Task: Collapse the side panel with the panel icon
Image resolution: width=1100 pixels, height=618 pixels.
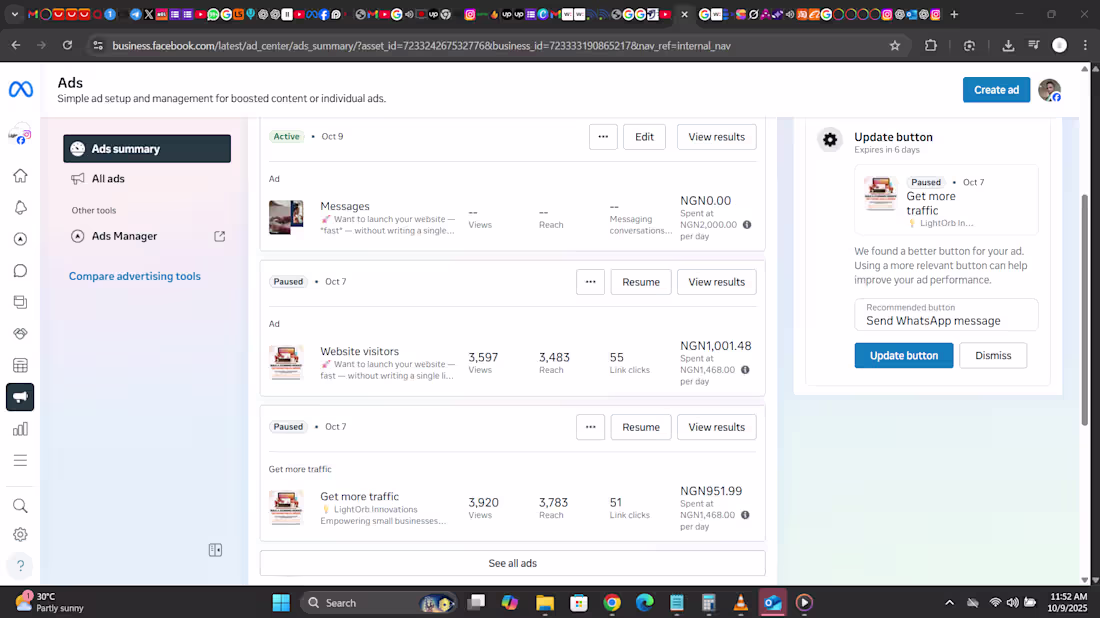Action: 215,550
